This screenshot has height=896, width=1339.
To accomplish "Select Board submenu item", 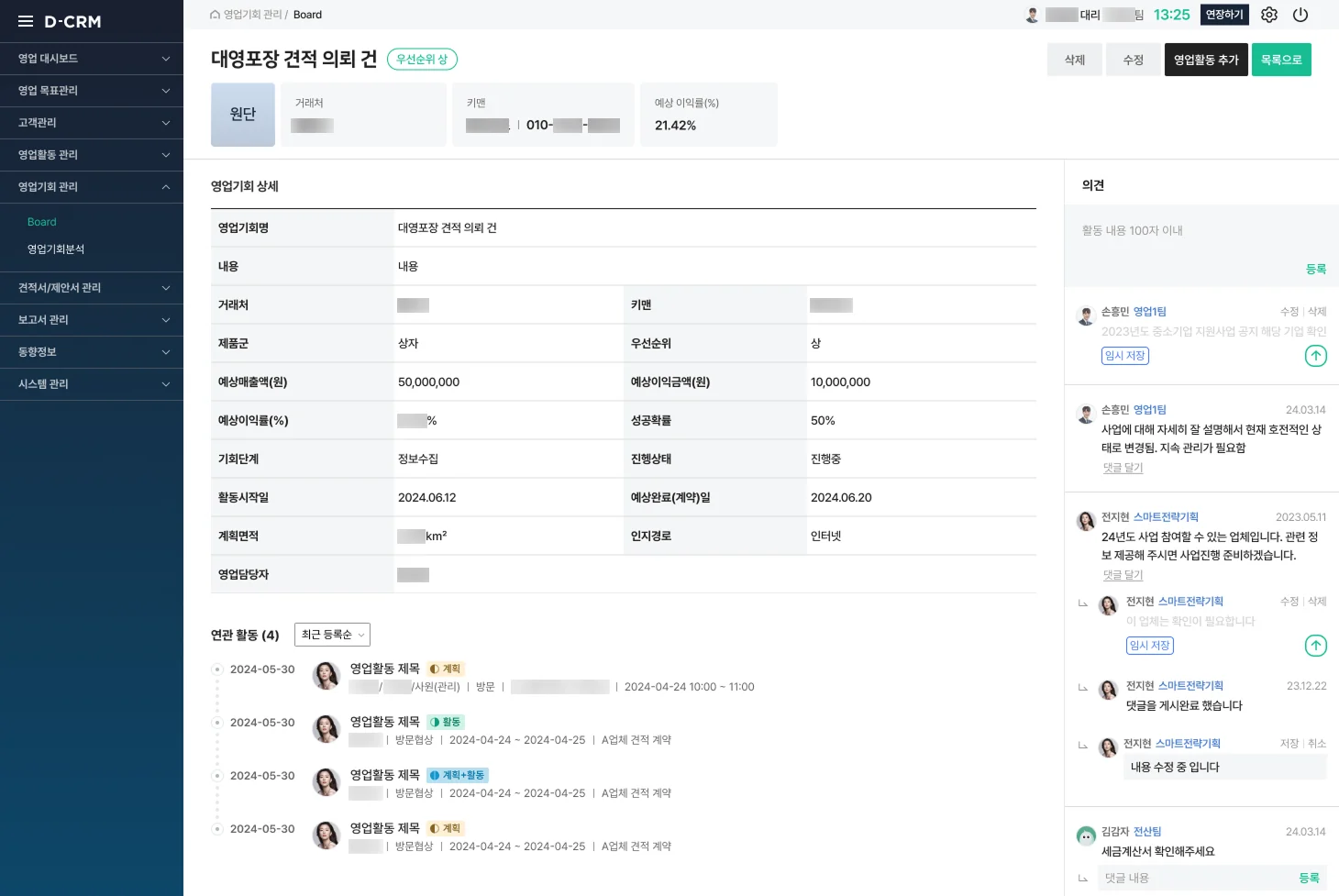I will (42, 222).
